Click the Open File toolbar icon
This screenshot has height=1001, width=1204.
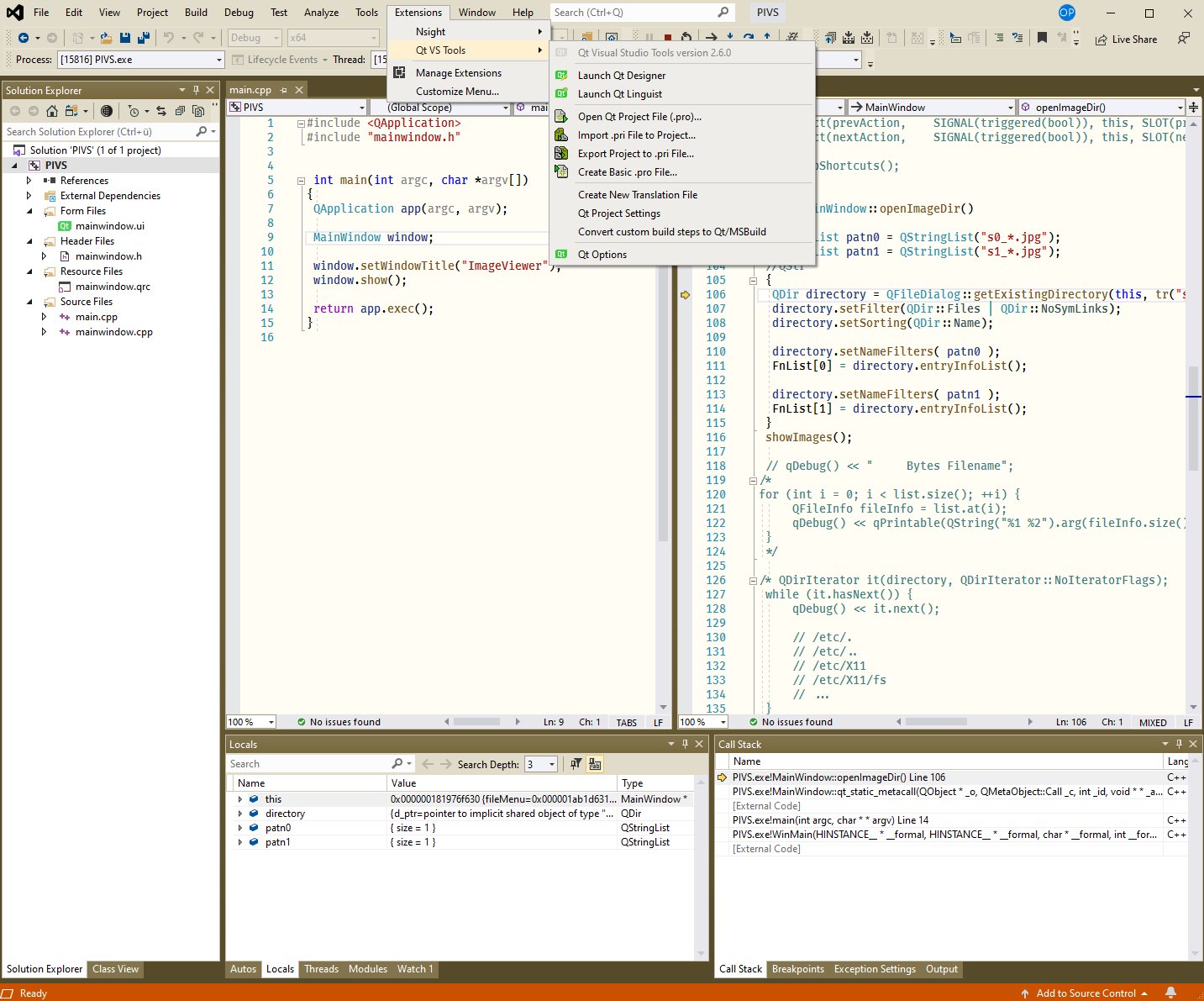(x=106, y=38)
